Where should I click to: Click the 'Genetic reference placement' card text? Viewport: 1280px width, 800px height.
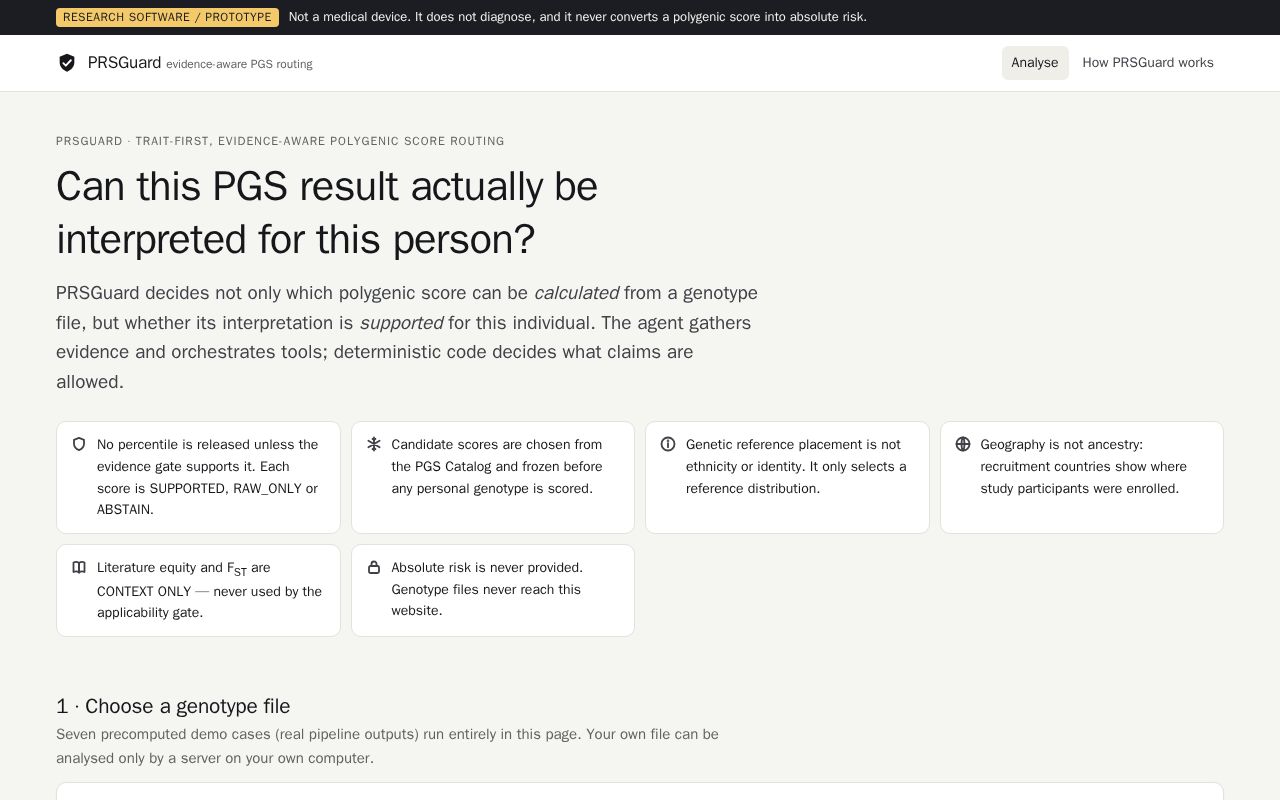pos(796,466)
